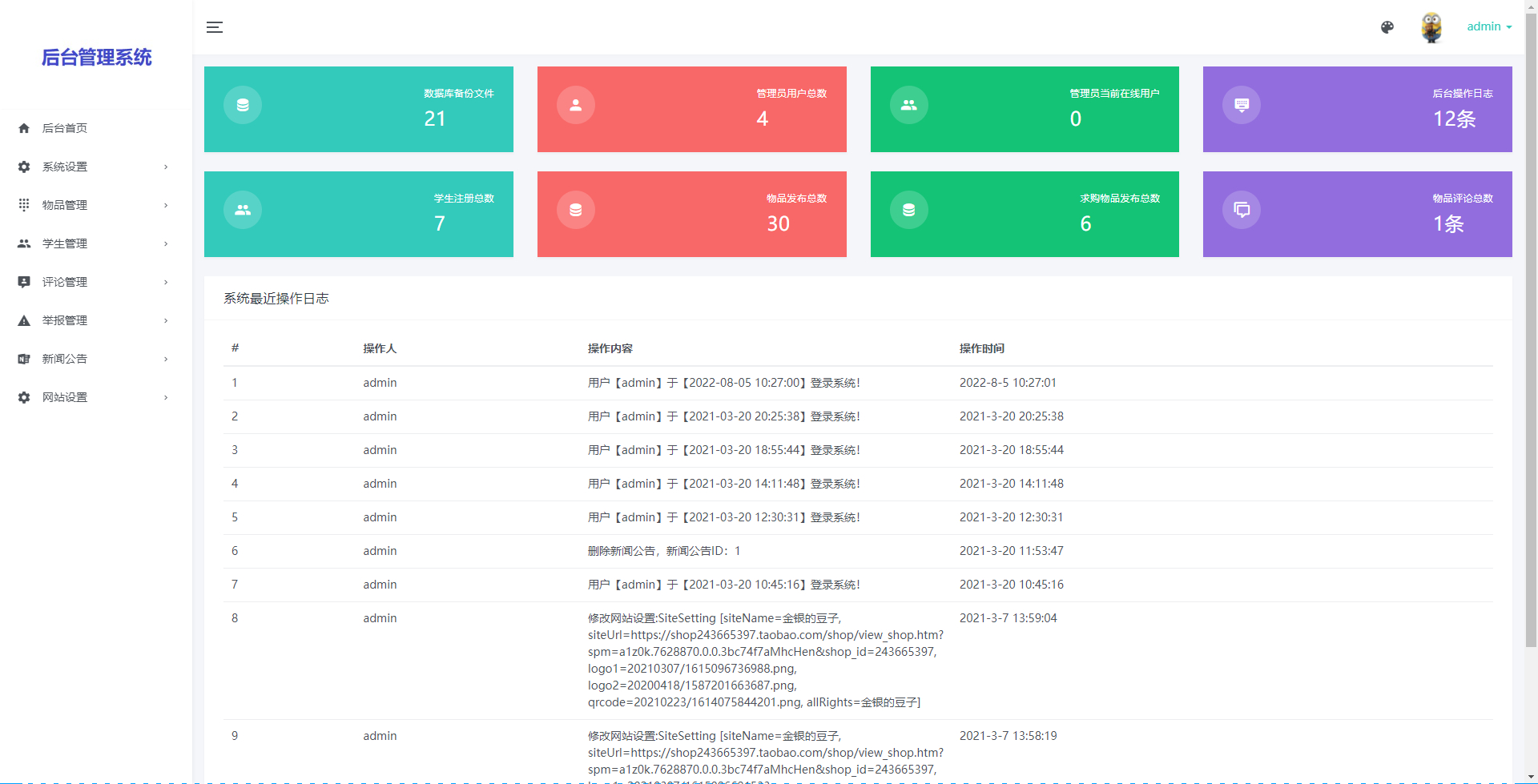This screenshot has height=784, width=1538.
Task: Click the home icon next to 后台首页
Action: (x=23, y=128)
